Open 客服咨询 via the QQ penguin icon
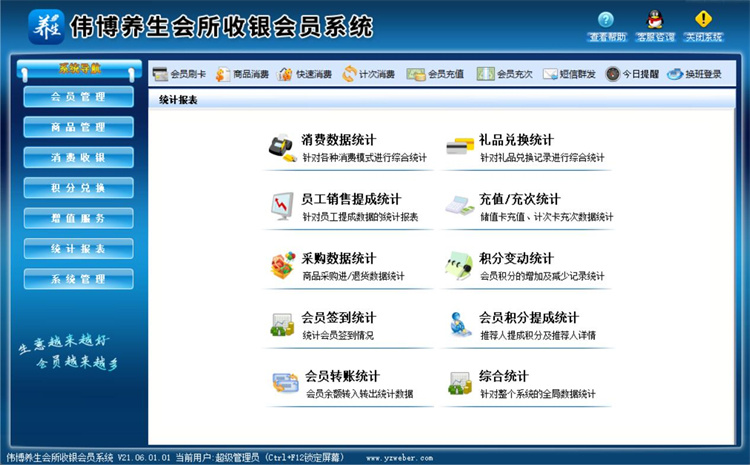 pos(654,19)
